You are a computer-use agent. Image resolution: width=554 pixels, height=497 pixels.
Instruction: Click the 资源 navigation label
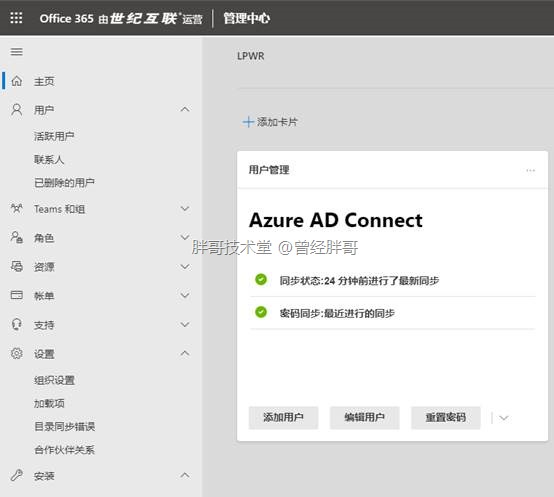[x=44, y=267]
